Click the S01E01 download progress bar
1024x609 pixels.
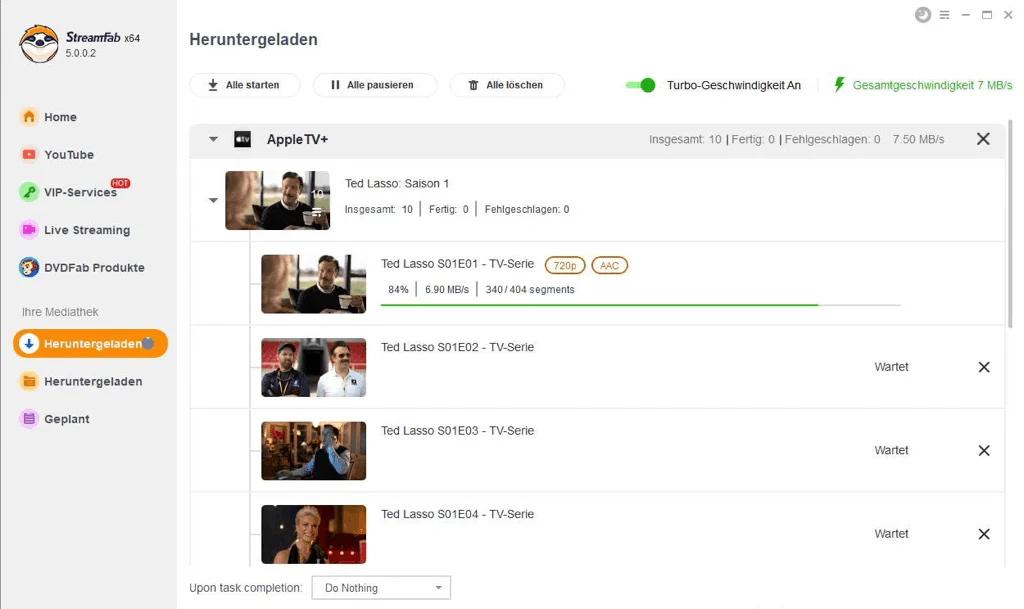point(641,305)
